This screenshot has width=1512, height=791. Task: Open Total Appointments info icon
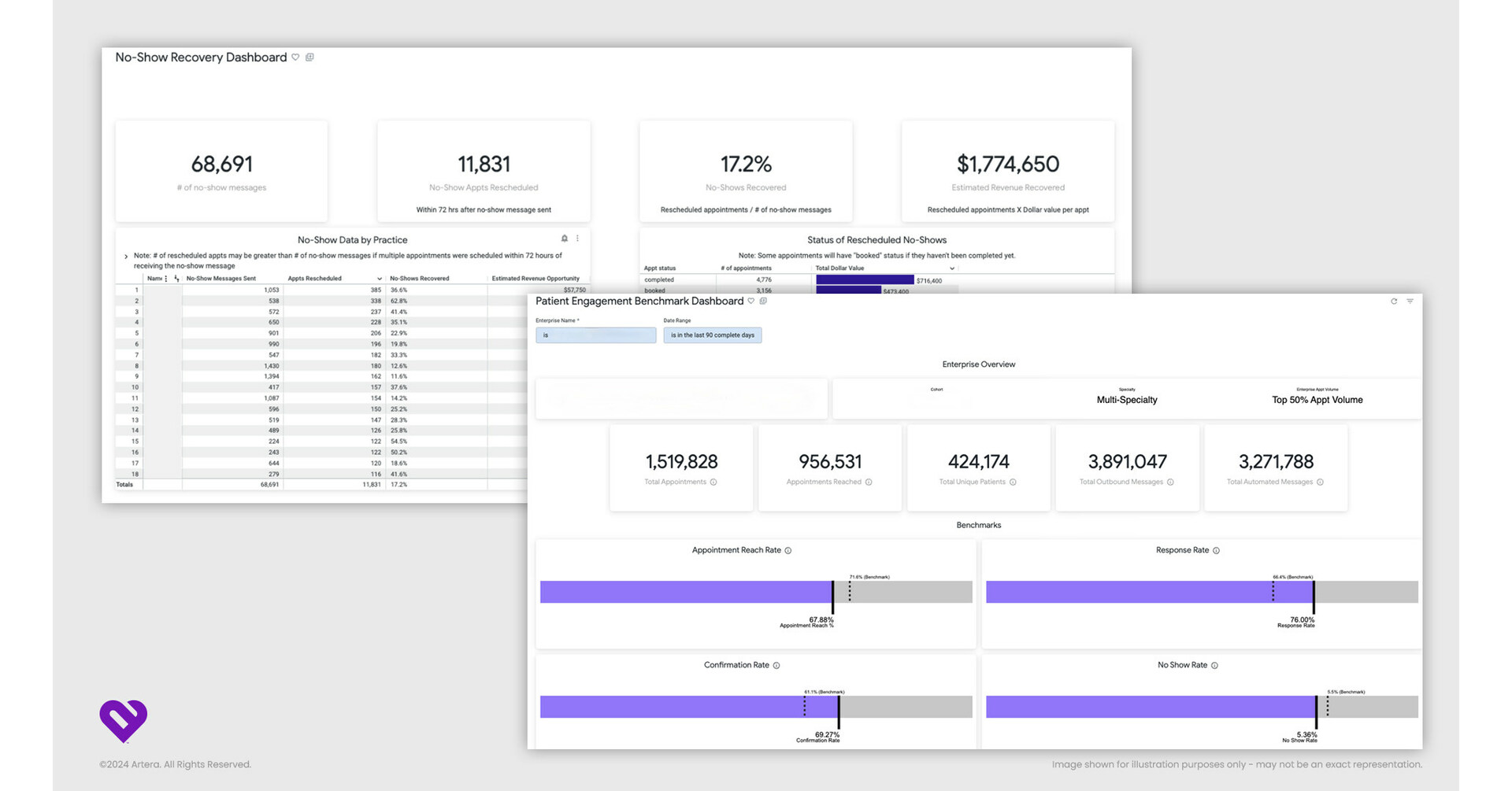click(x=713, y=482)
